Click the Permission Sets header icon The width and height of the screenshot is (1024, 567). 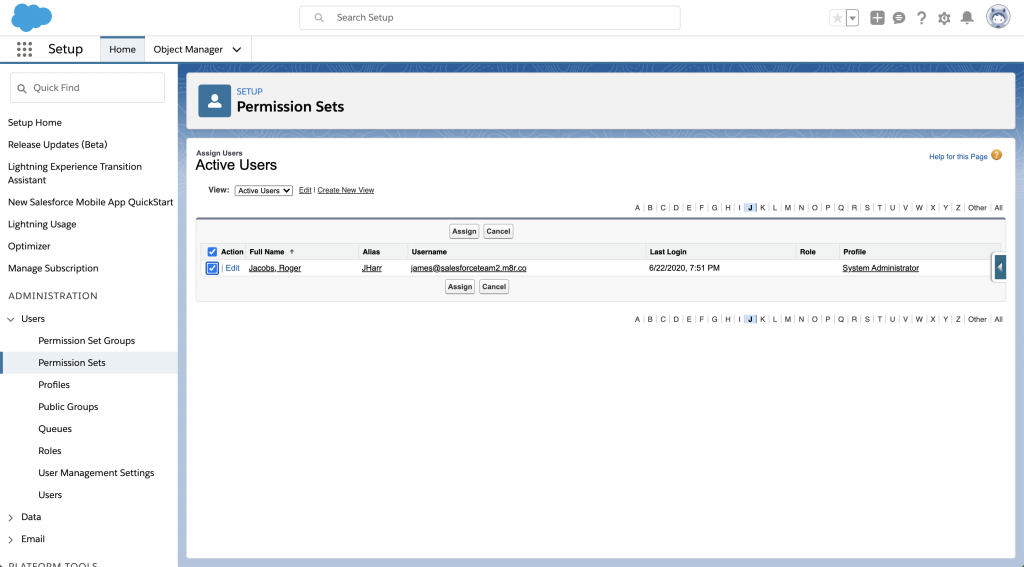[214, 101]
